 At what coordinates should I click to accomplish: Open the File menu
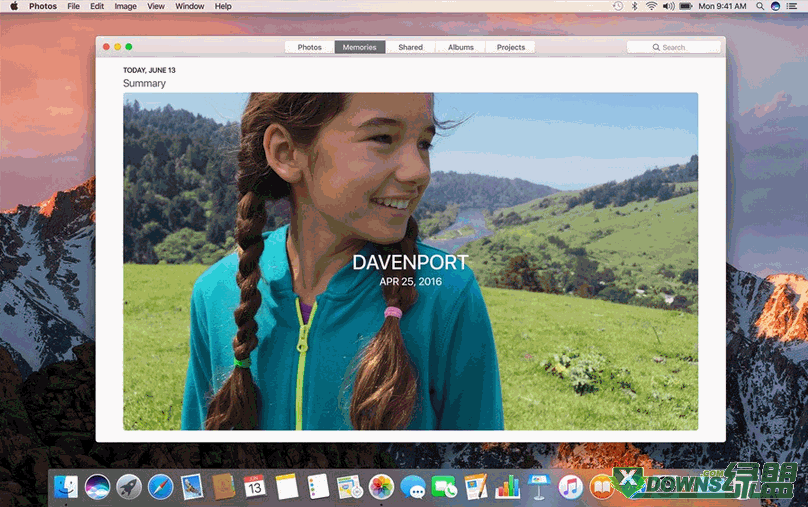(x=73, y=6)
